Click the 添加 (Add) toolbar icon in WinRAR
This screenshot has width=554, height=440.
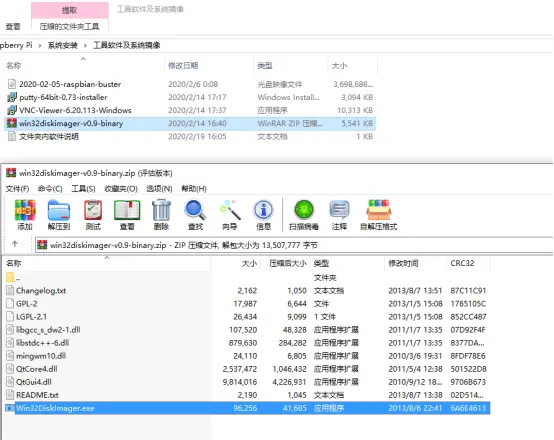[25, 210]
